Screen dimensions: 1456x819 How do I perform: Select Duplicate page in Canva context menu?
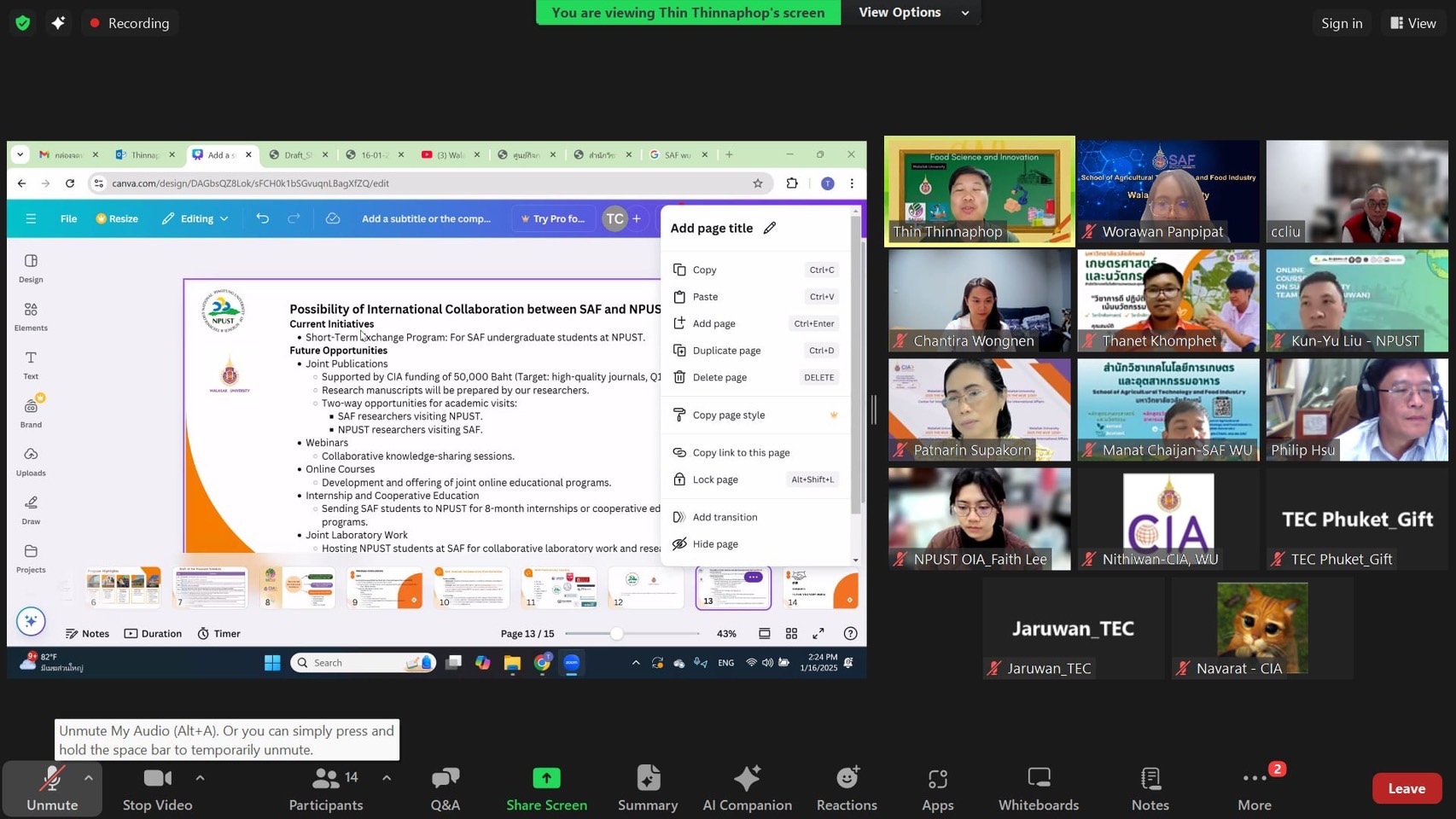point(726,351)
